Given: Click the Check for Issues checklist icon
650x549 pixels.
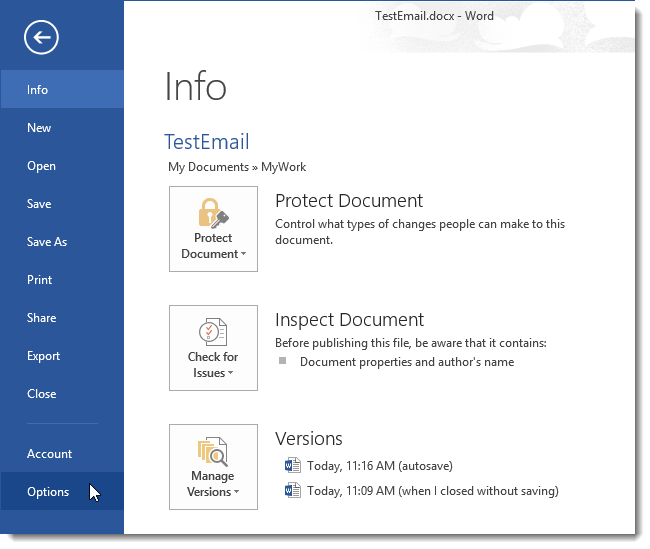Looking at the screenshot, I should click(213, 332).
